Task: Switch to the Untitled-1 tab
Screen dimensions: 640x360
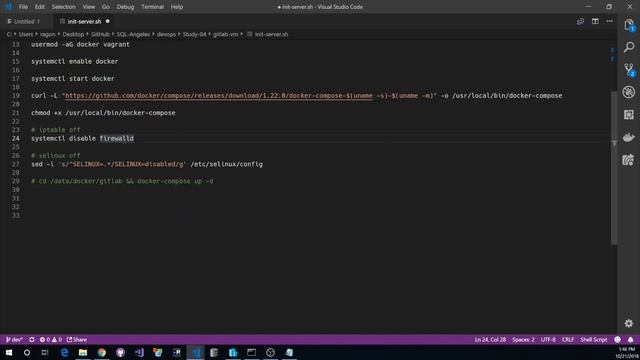Action: pos(26,21)
